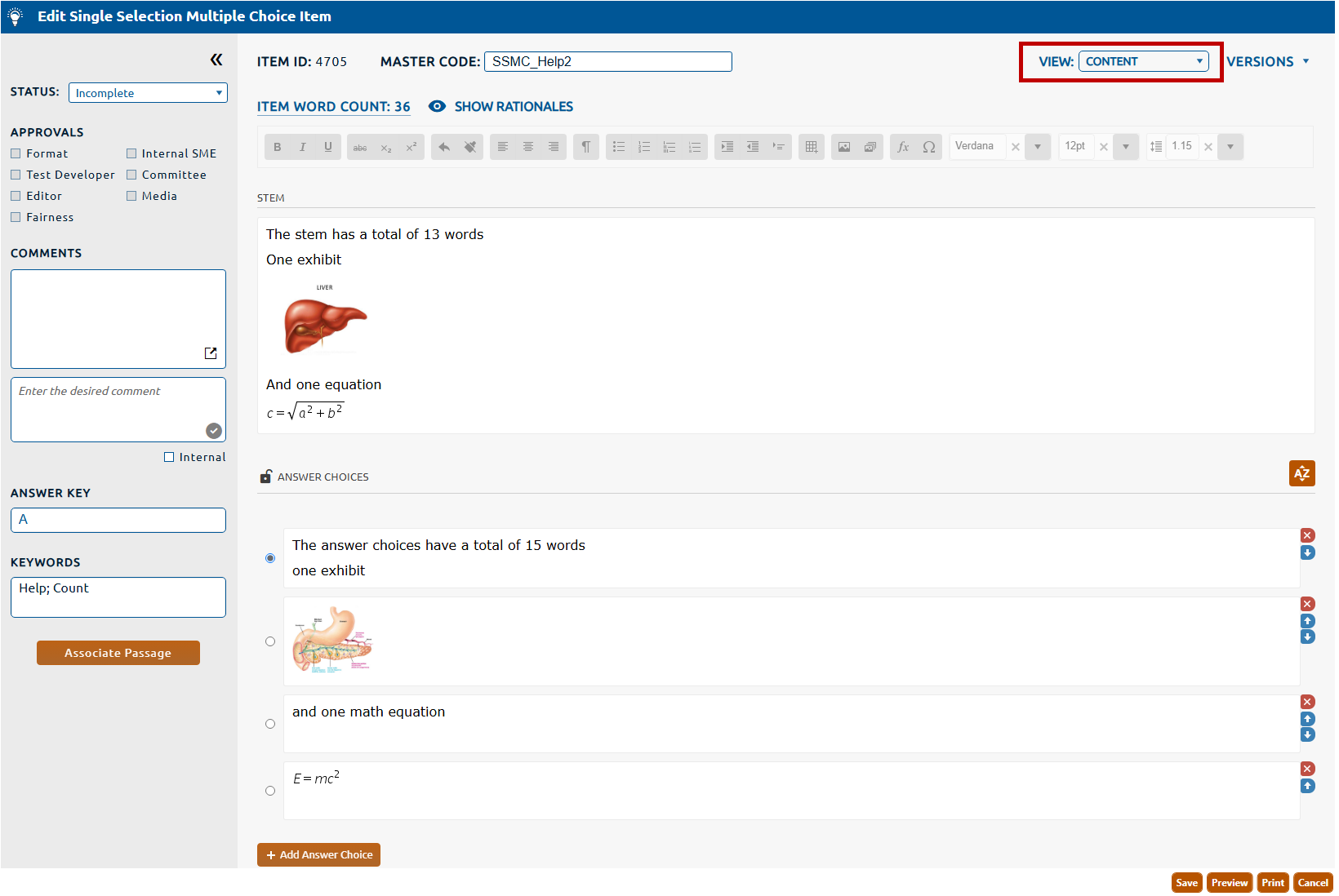Click the Bold formatting icon
Viewport: 1339px width, 896px height.
(278, 147)
